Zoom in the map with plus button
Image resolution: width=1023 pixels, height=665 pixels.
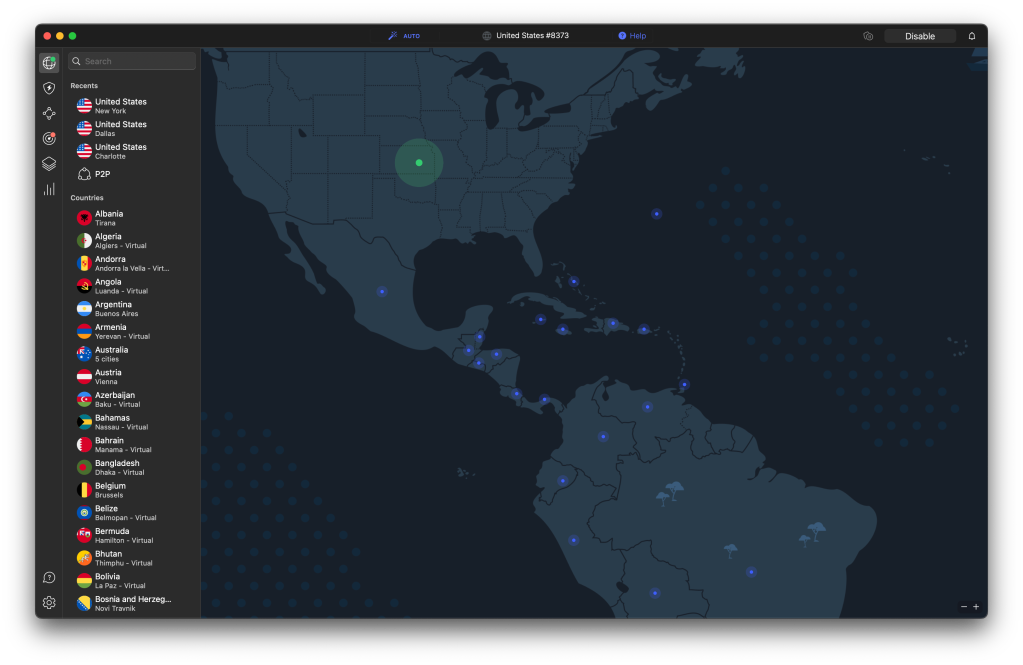[976, 607]
